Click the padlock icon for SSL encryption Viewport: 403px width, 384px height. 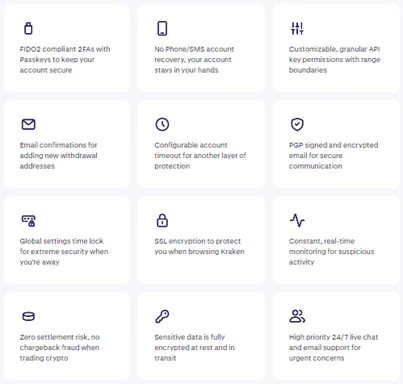pos(162,220)
